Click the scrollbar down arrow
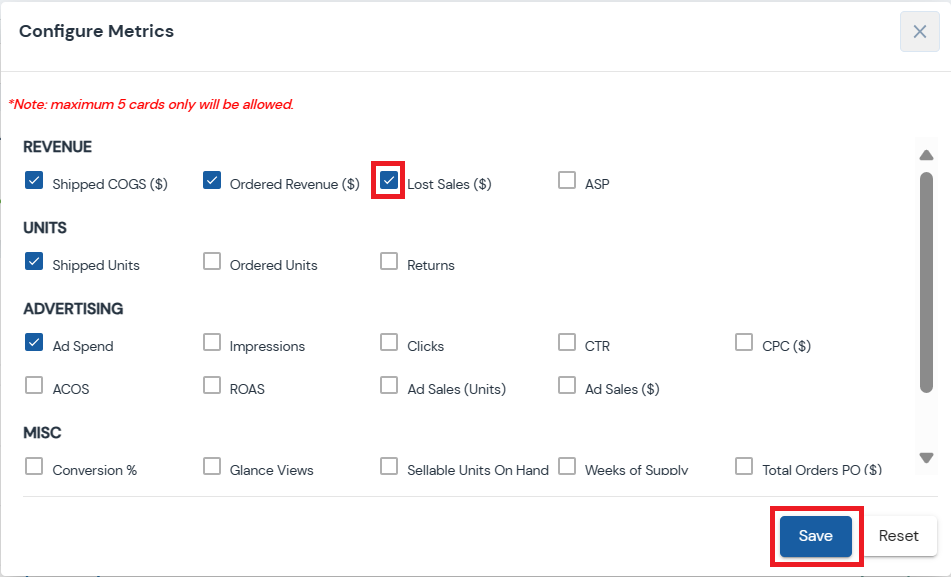Image resolution: width=951 pixels, height=577 pixels. pyautogui.click(x=926, y=457)
